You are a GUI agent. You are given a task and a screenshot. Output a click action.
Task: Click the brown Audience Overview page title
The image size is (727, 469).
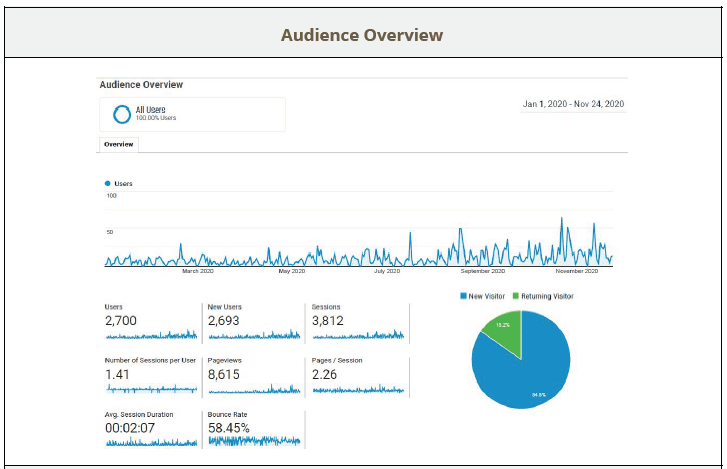362,35
